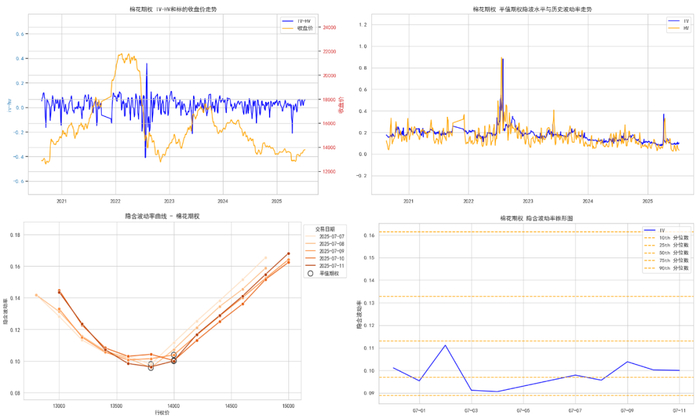Click the 0.16 y-axis tick in cone chart
700x419 pixels.
click(x=369, y=236)
